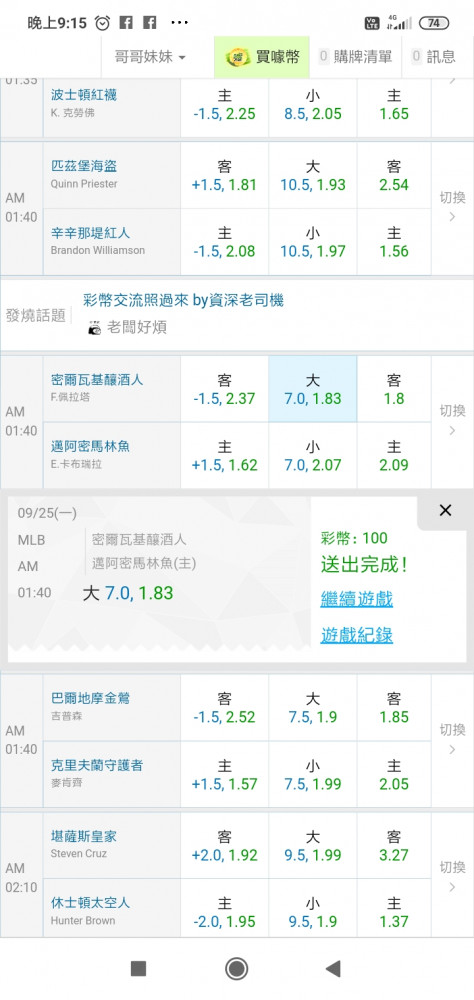Switch (切換) the Brewers vs Marlins row
Viewport: 474px width, 1000px height.
[452, 420]
